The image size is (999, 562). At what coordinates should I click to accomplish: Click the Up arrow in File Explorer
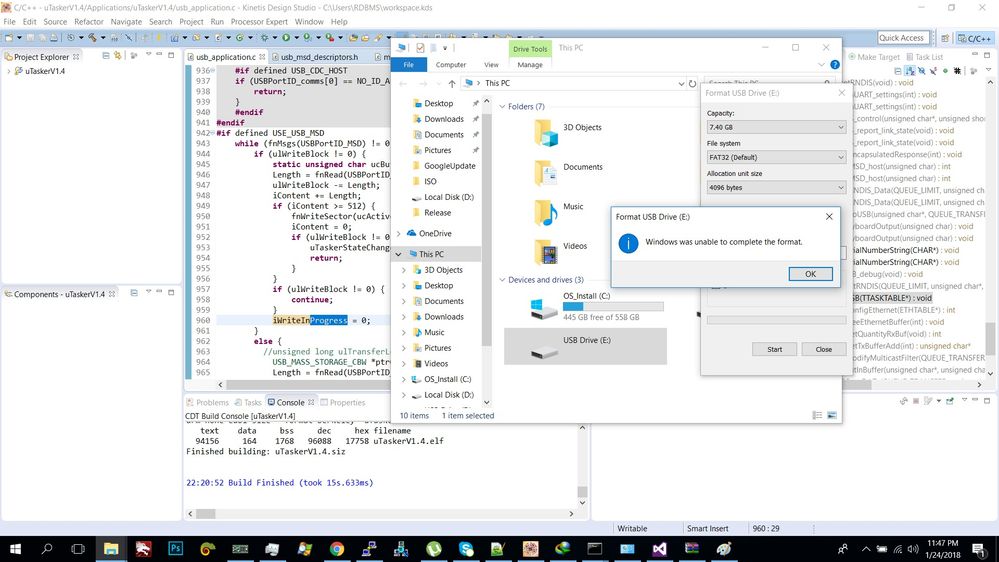[x=452, y=84]
